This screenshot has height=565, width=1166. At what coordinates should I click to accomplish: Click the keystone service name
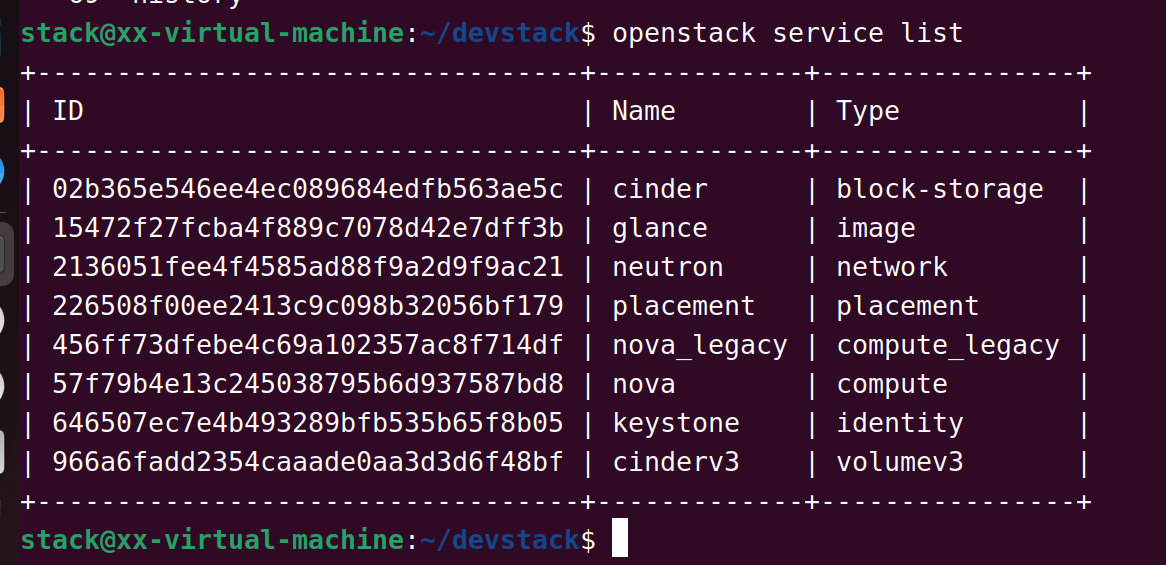675,423
